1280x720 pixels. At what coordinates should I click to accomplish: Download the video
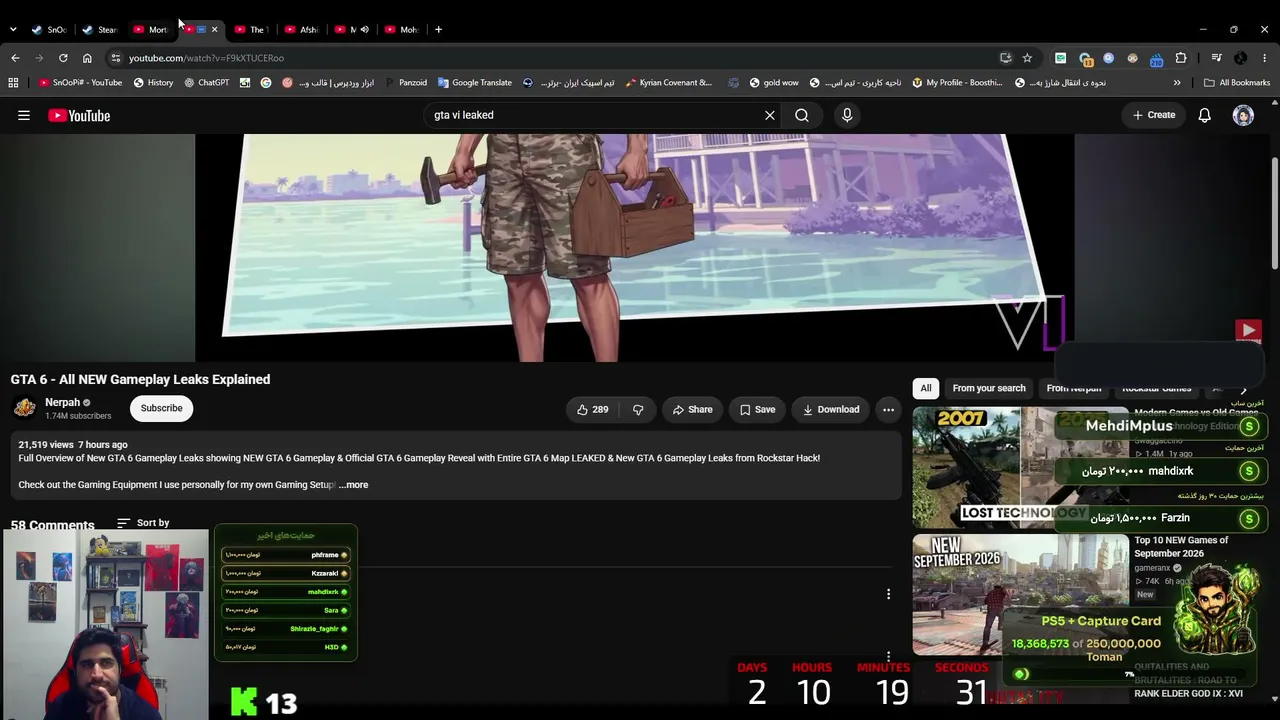[x=830, y=409]
